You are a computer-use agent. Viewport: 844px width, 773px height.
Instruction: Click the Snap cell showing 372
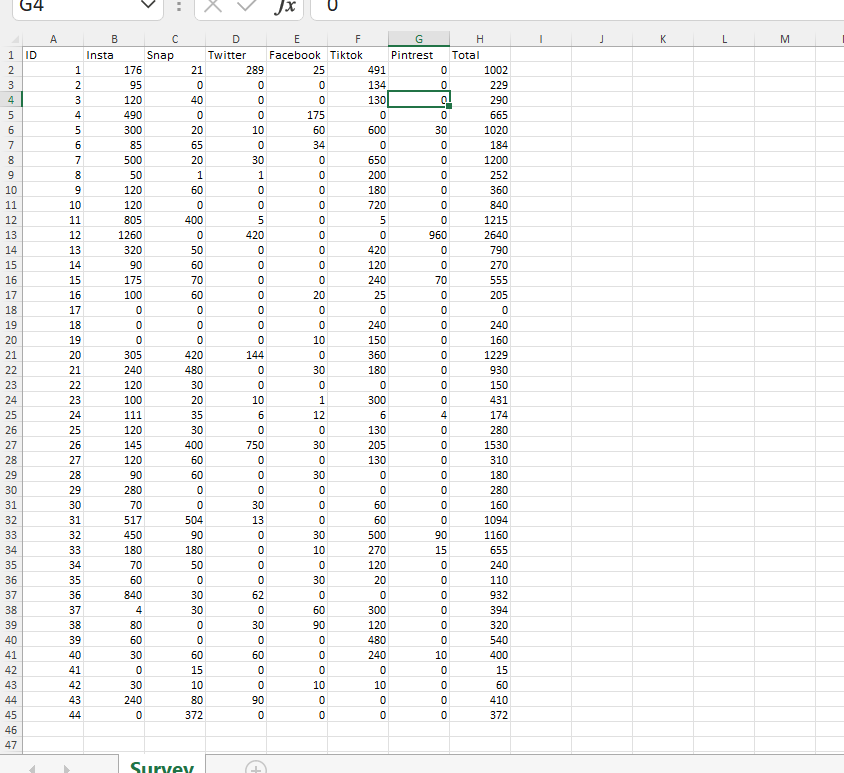pyautogui.click(x=175, y=715)
